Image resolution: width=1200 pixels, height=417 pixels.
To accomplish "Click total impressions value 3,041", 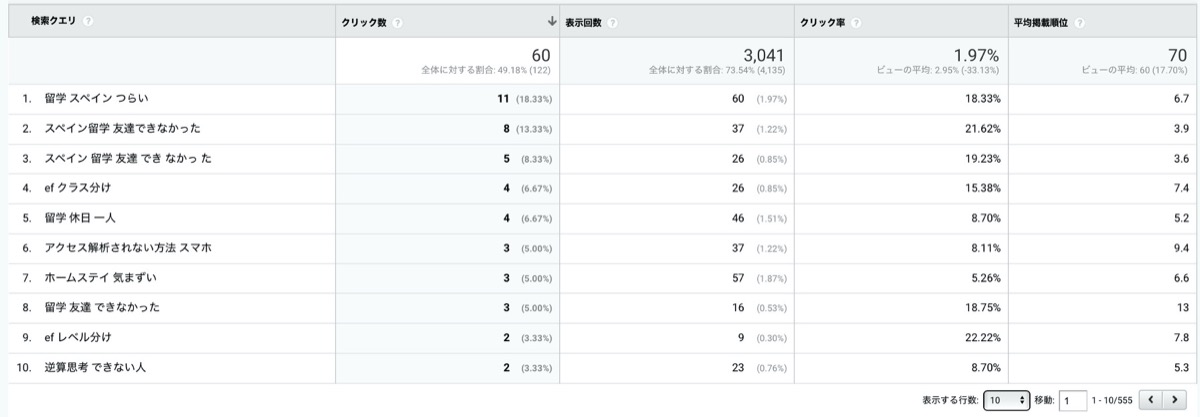I will 765,56.
